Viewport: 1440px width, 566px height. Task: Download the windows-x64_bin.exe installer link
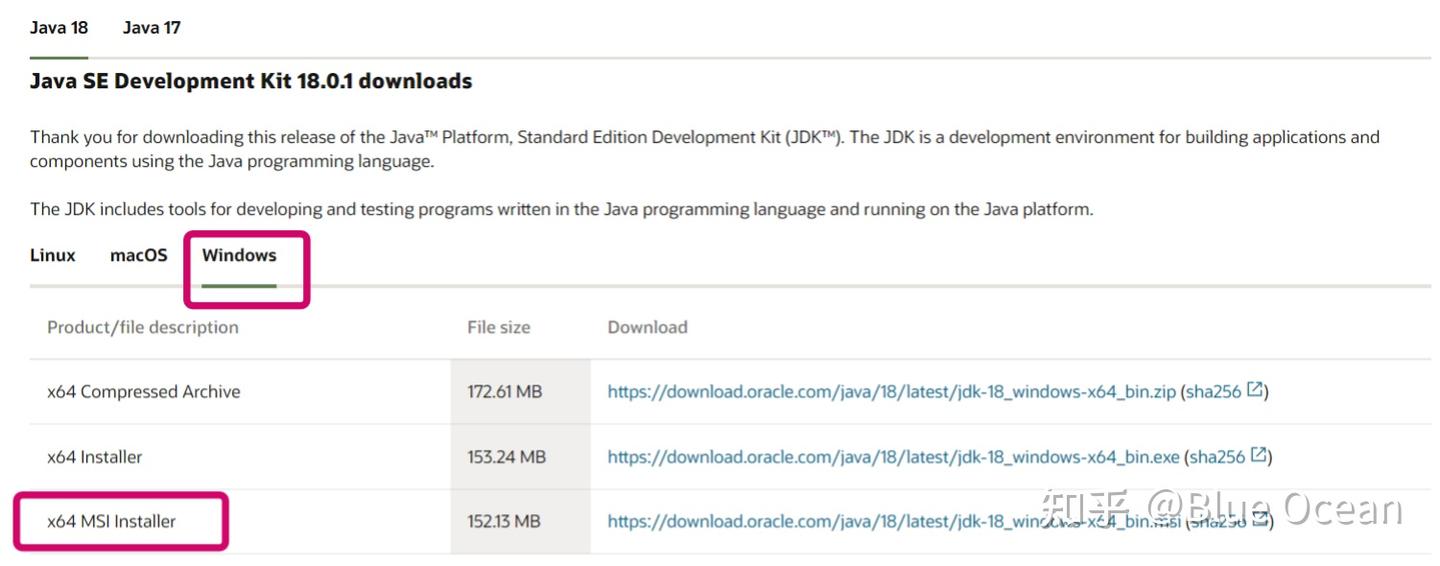point(893,457)
